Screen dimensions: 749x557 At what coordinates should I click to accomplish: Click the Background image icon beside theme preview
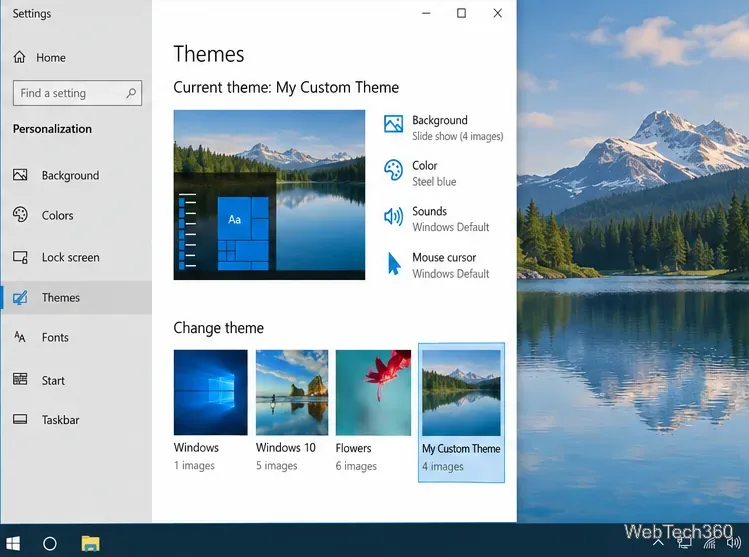coord(394,124)
